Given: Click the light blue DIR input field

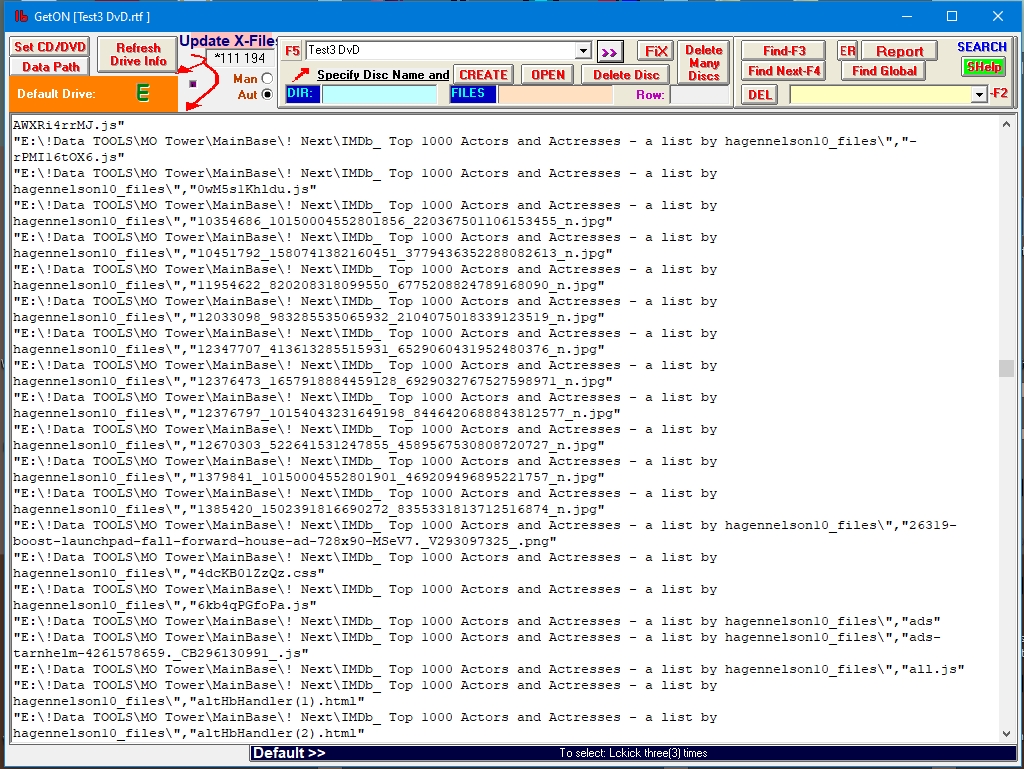Looking at the screenshot, I should (379, 95).
